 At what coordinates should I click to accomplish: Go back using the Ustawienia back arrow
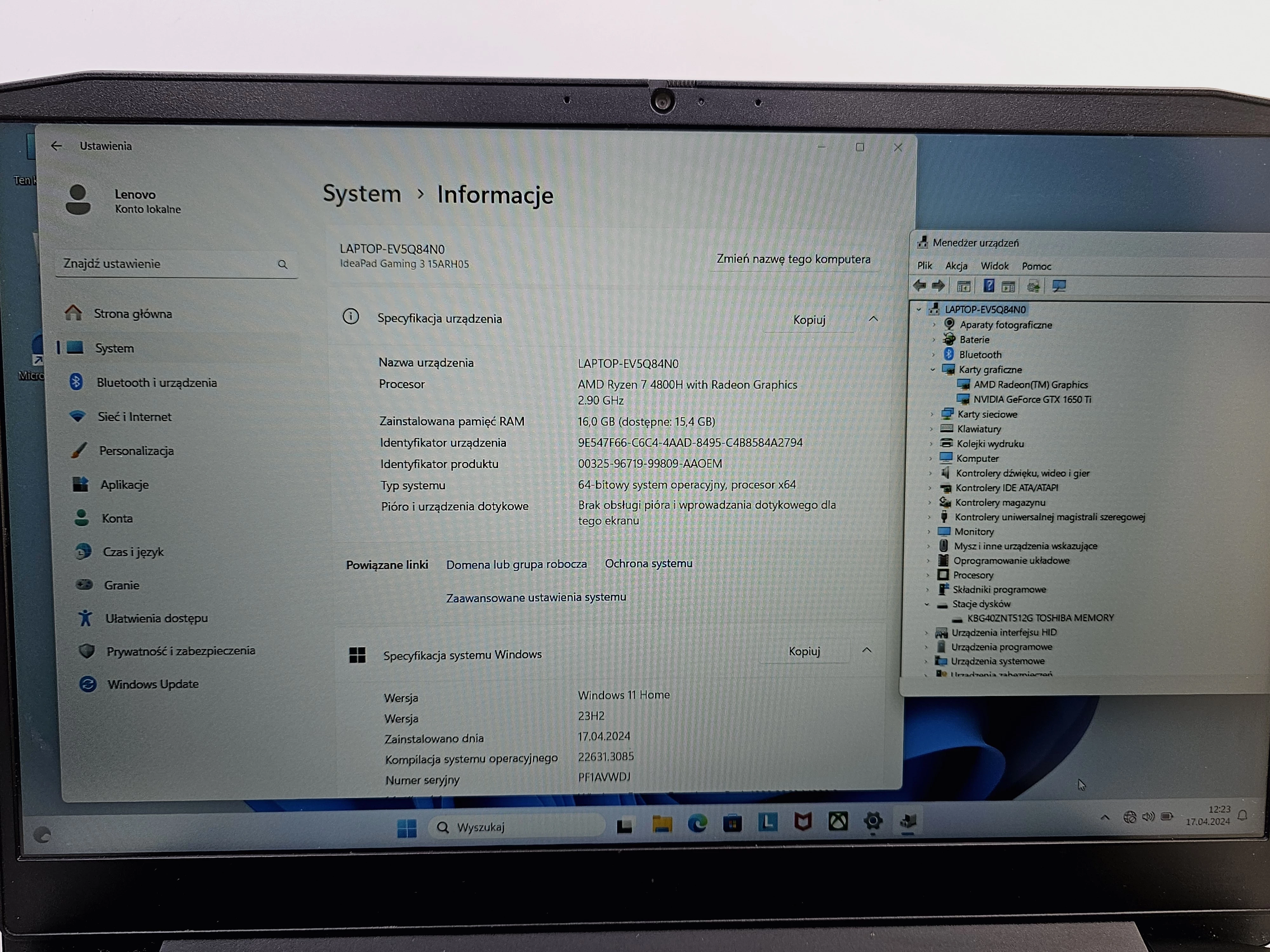[x=56, y=146]
